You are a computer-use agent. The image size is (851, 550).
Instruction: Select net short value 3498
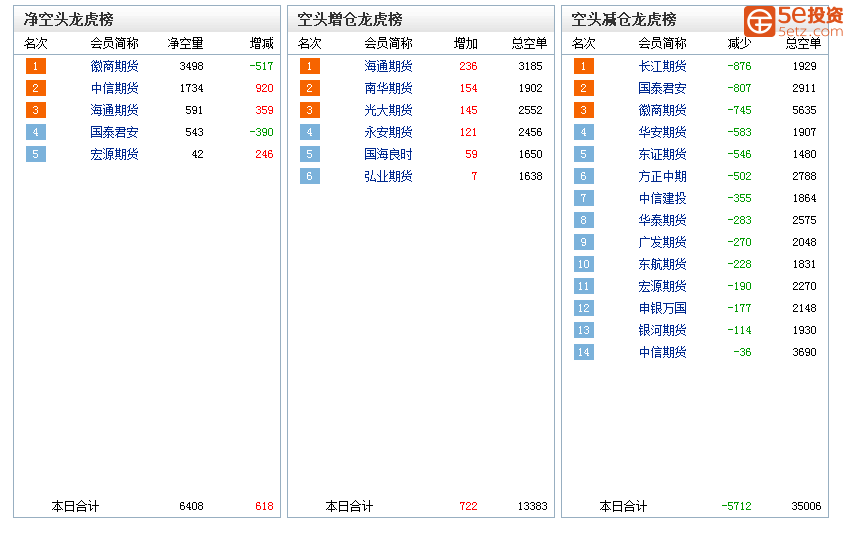click(x=192, y=66)
